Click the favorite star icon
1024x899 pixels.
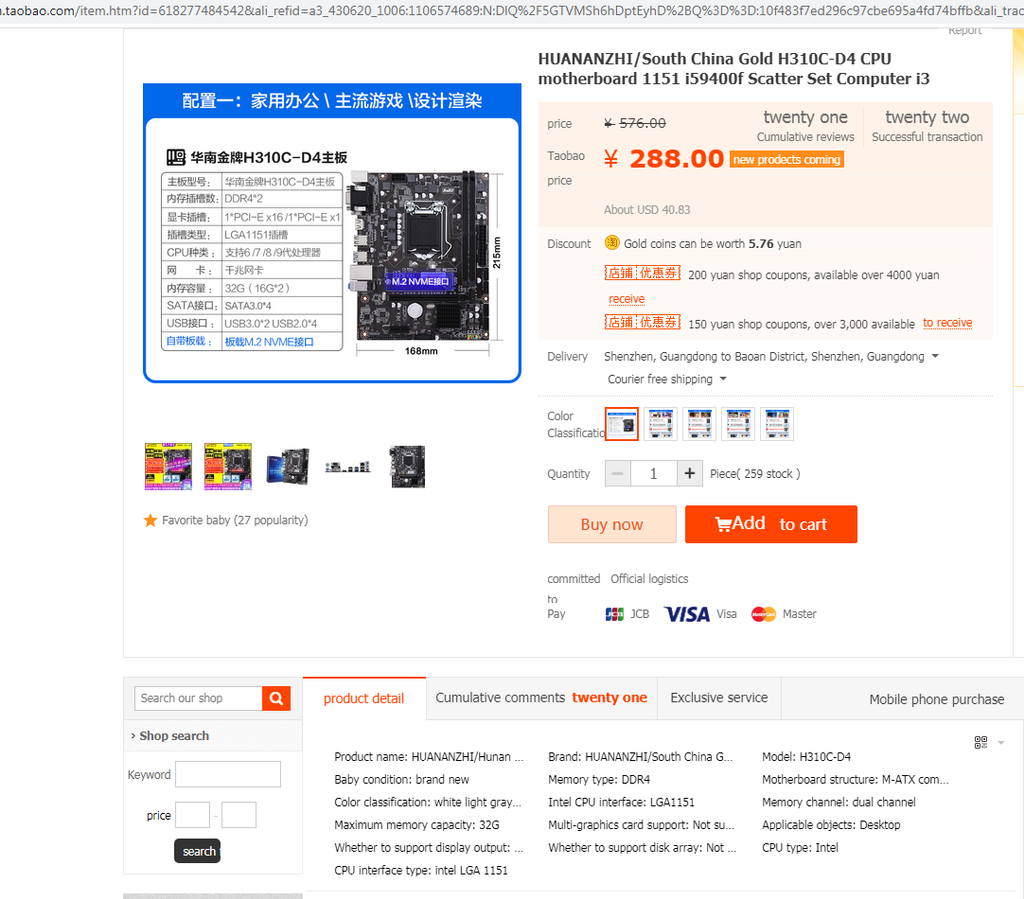(150, 520)
